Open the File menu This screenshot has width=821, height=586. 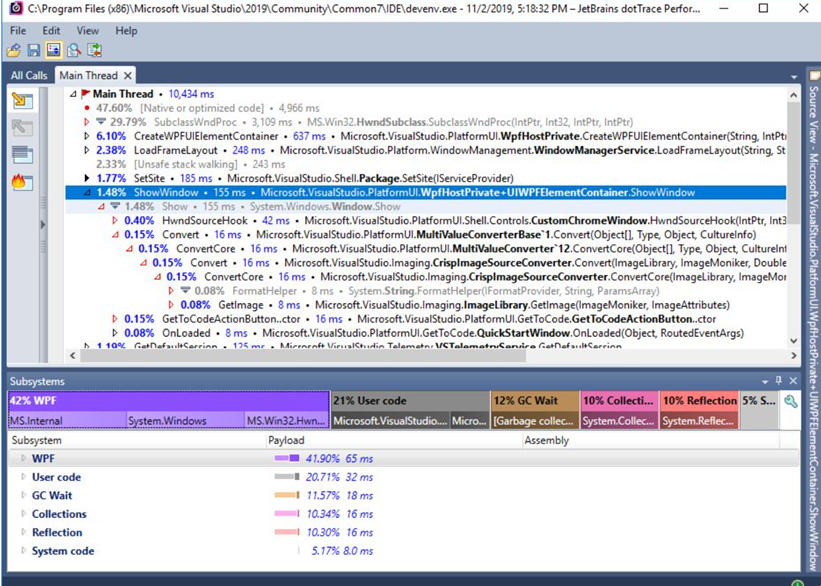[18, 30]
